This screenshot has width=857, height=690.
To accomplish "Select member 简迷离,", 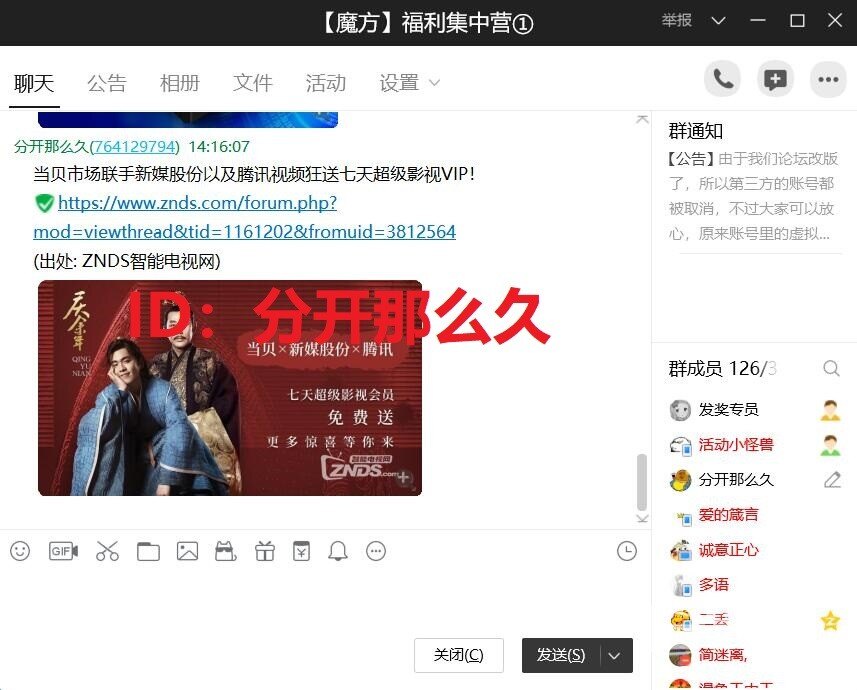I will [x=723, y=655].
